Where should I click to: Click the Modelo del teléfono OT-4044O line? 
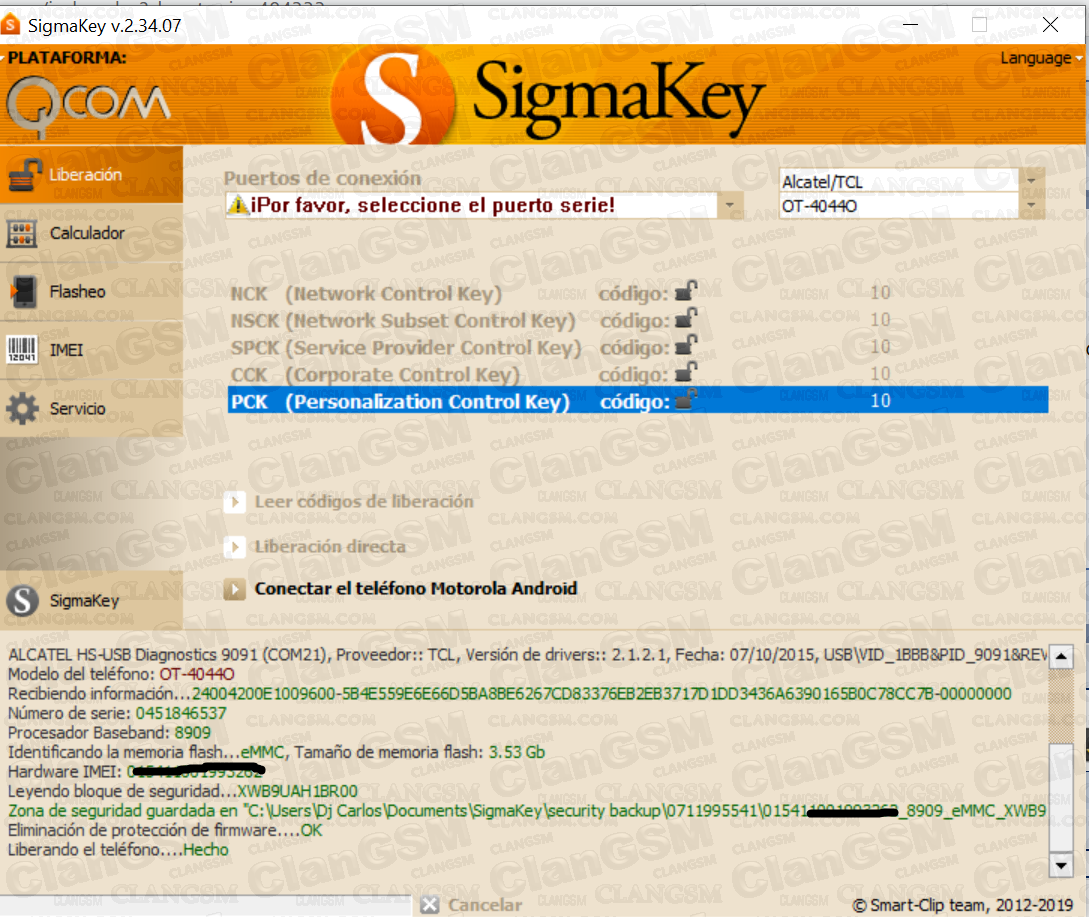(121, 675)
